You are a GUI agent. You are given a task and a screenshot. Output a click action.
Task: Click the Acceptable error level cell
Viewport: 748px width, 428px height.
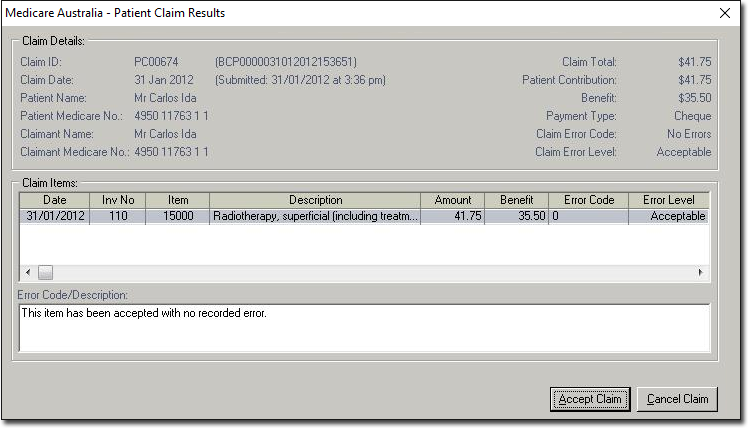coord(668,216)
